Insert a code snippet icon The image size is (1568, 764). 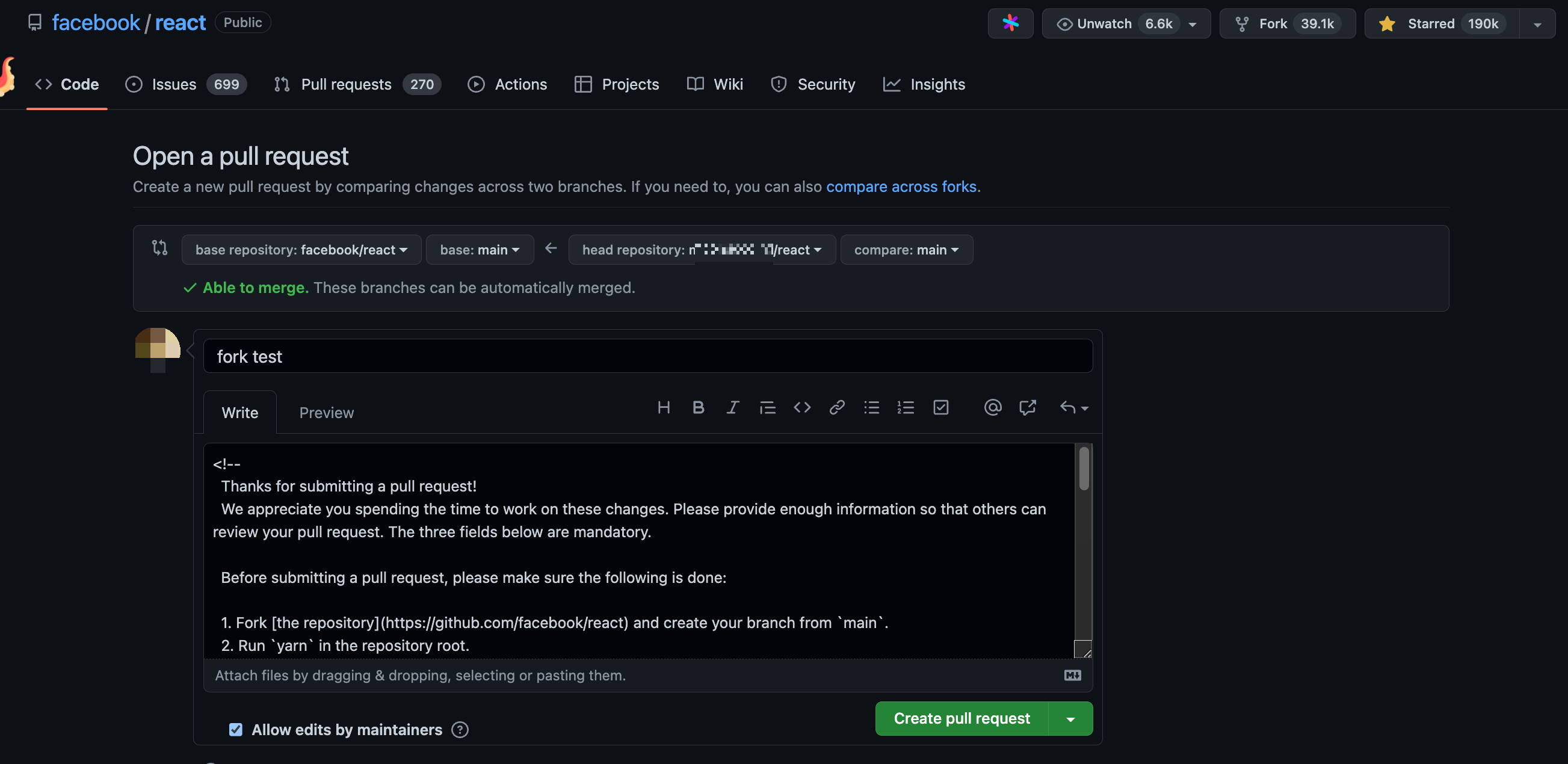(x=801, y=407)
